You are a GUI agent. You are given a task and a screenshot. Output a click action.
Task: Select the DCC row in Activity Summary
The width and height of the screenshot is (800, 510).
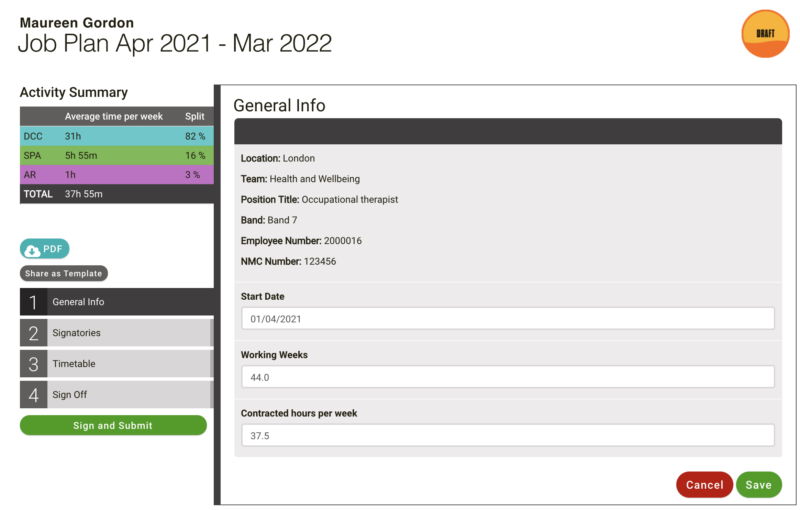116,136
